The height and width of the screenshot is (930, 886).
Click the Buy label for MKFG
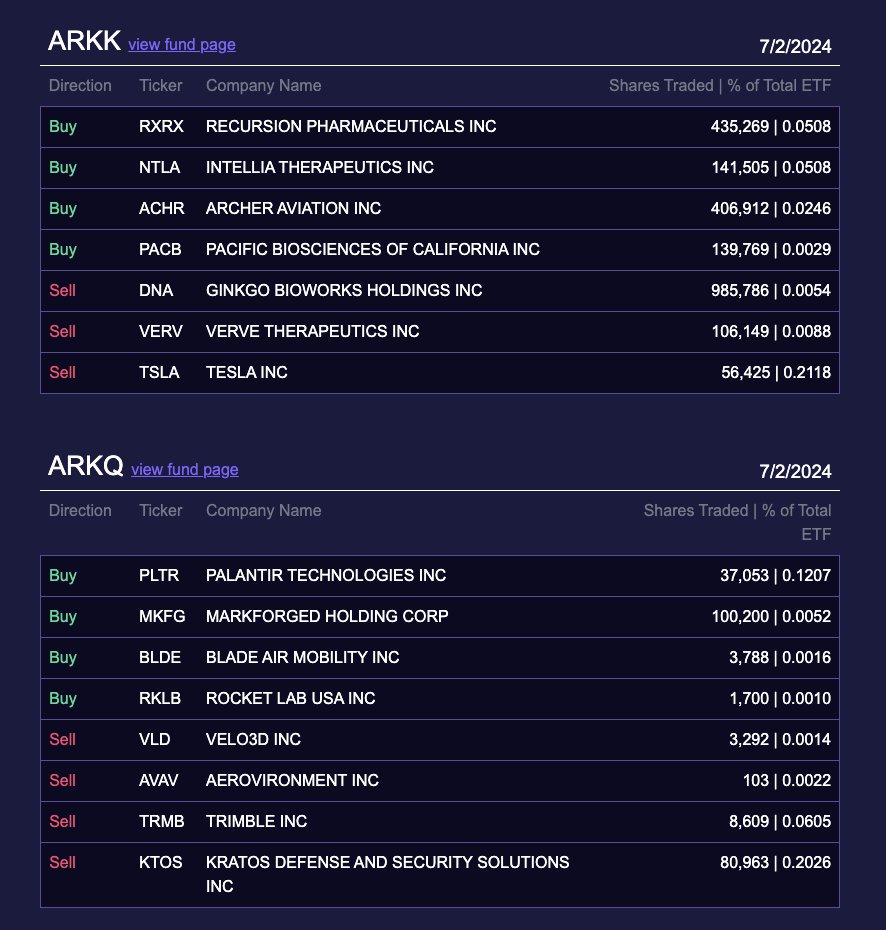tap(62, 616)
